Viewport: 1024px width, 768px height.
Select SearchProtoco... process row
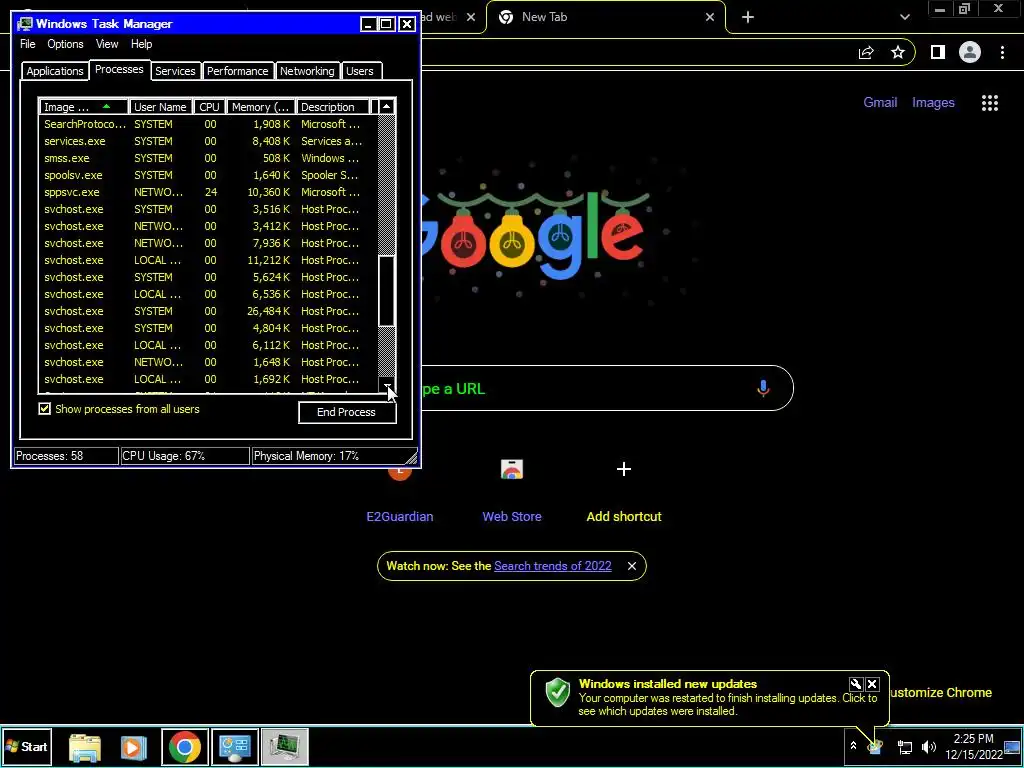[206, 124]
